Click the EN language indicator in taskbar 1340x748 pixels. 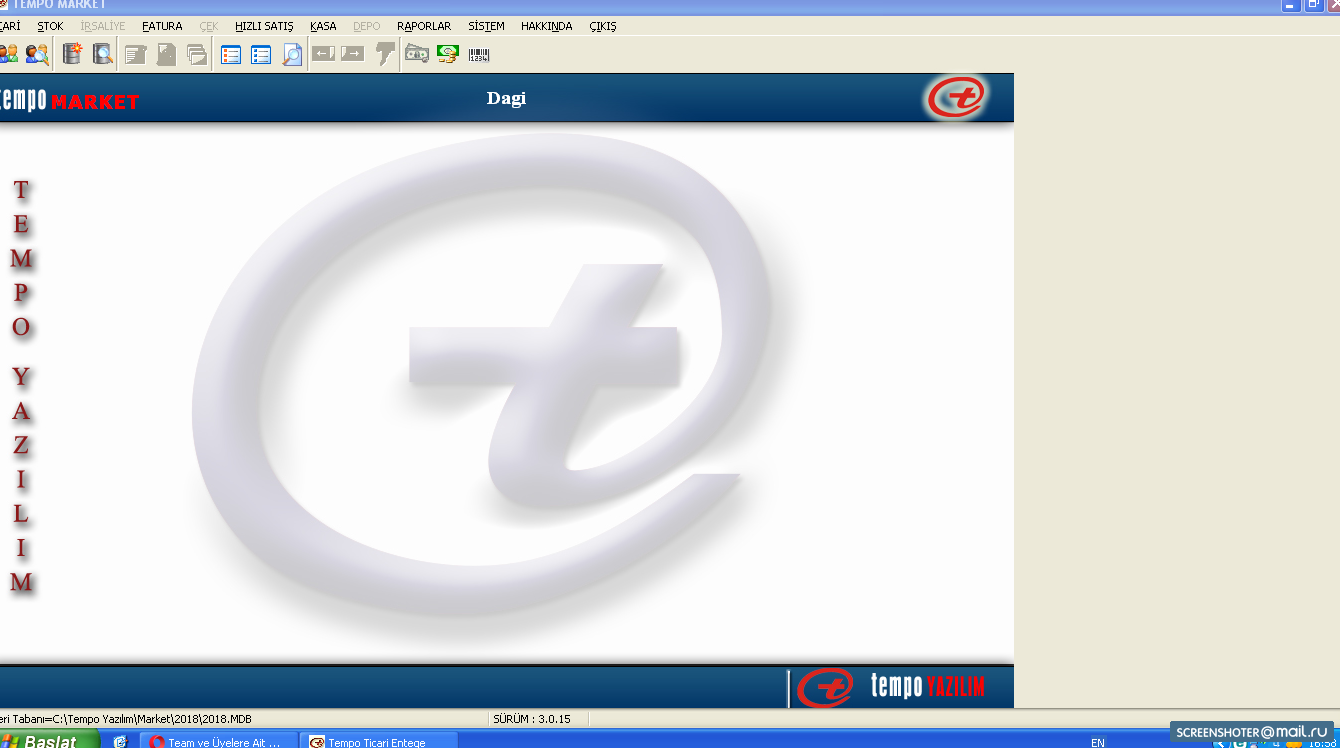click(x=1098, y=742)
